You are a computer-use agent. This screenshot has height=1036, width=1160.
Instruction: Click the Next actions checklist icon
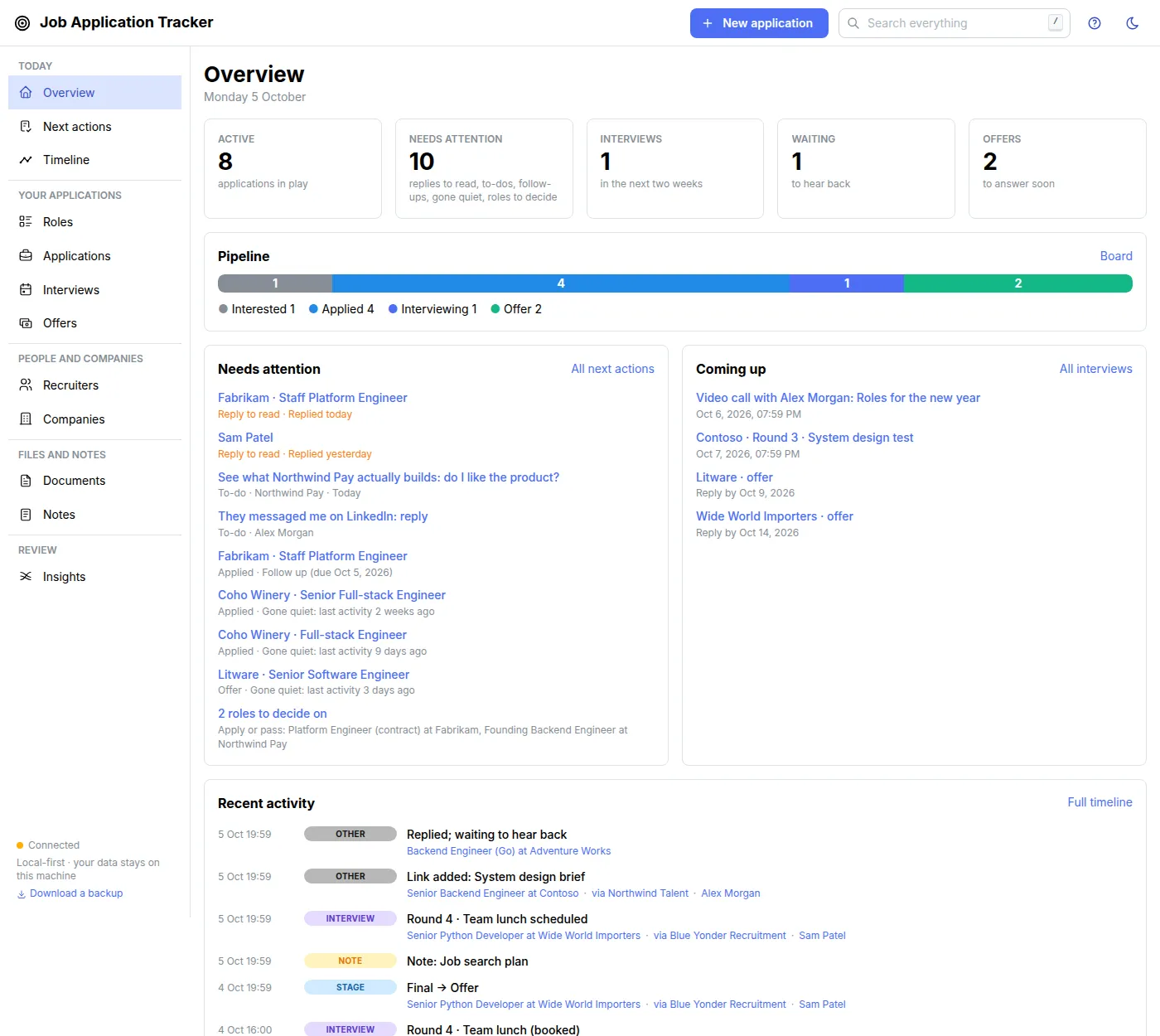[26, 127]
